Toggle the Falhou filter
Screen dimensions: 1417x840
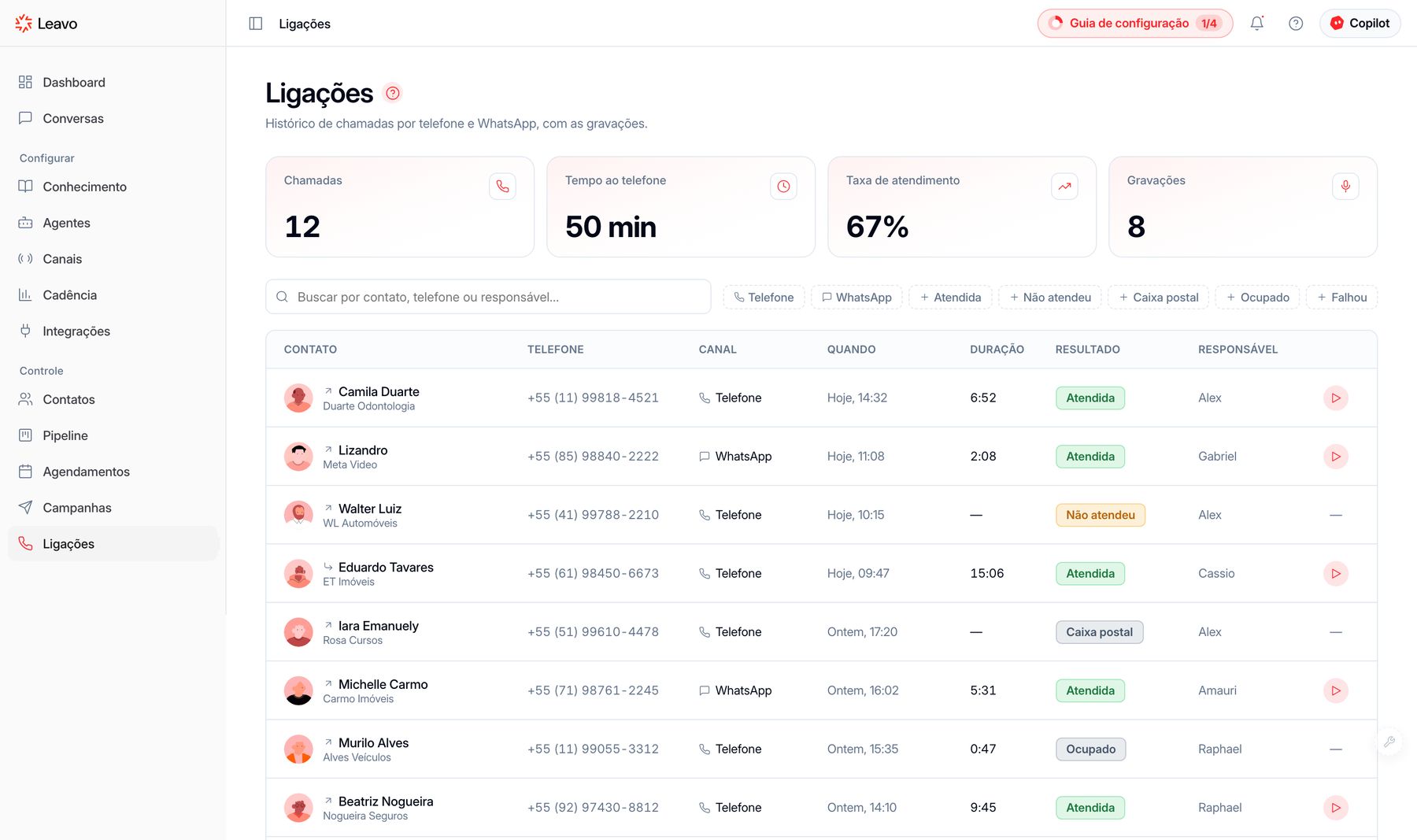1342,298
